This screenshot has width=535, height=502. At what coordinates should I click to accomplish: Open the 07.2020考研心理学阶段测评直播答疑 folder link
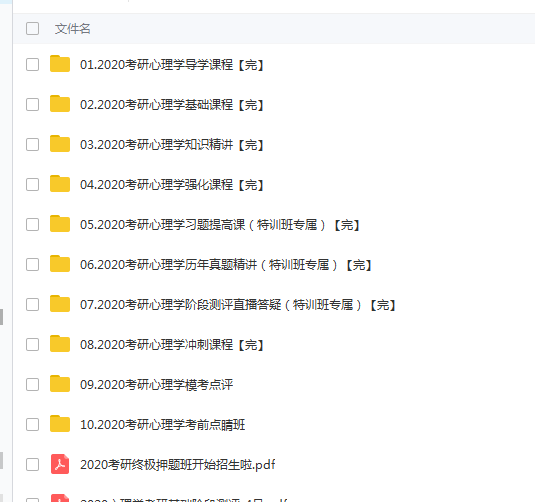[x=237, y=305]
